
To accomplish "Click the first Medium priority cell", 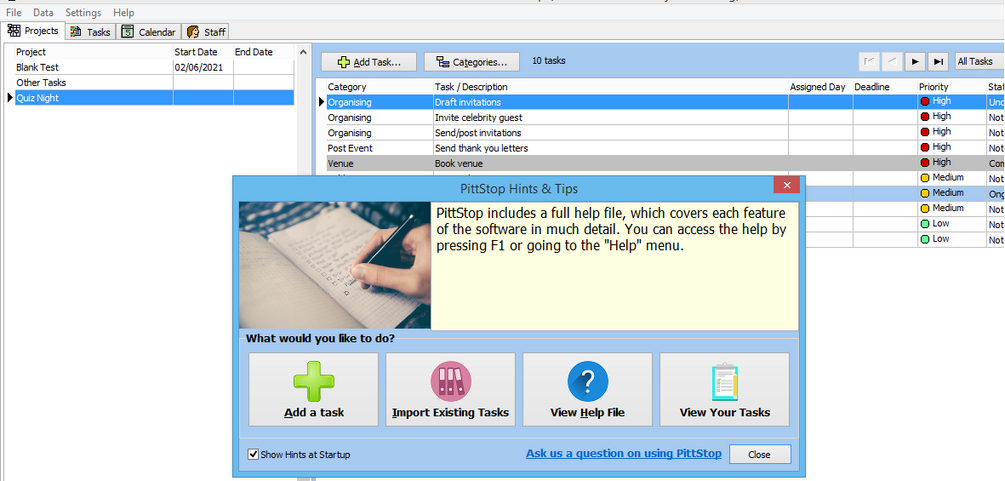I will (x=952, y=178).
